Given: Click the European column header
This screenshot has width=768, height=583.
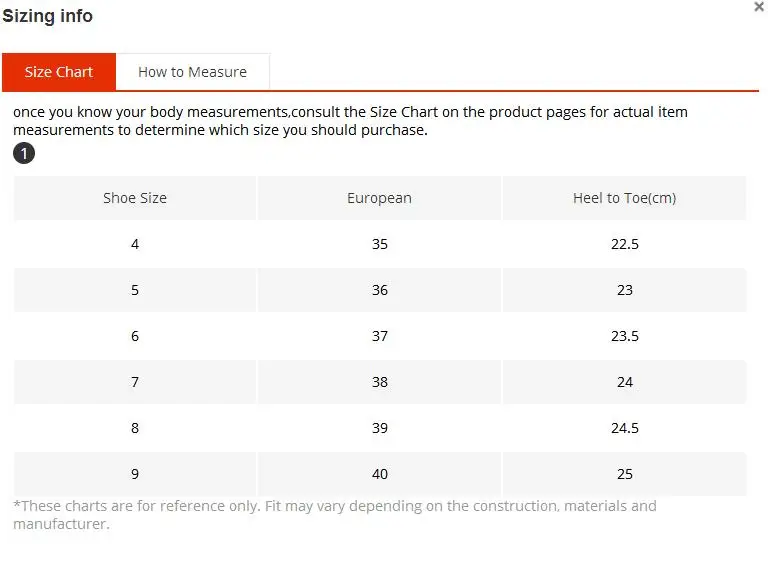Looking at the screenshot, I should point(379,198).
